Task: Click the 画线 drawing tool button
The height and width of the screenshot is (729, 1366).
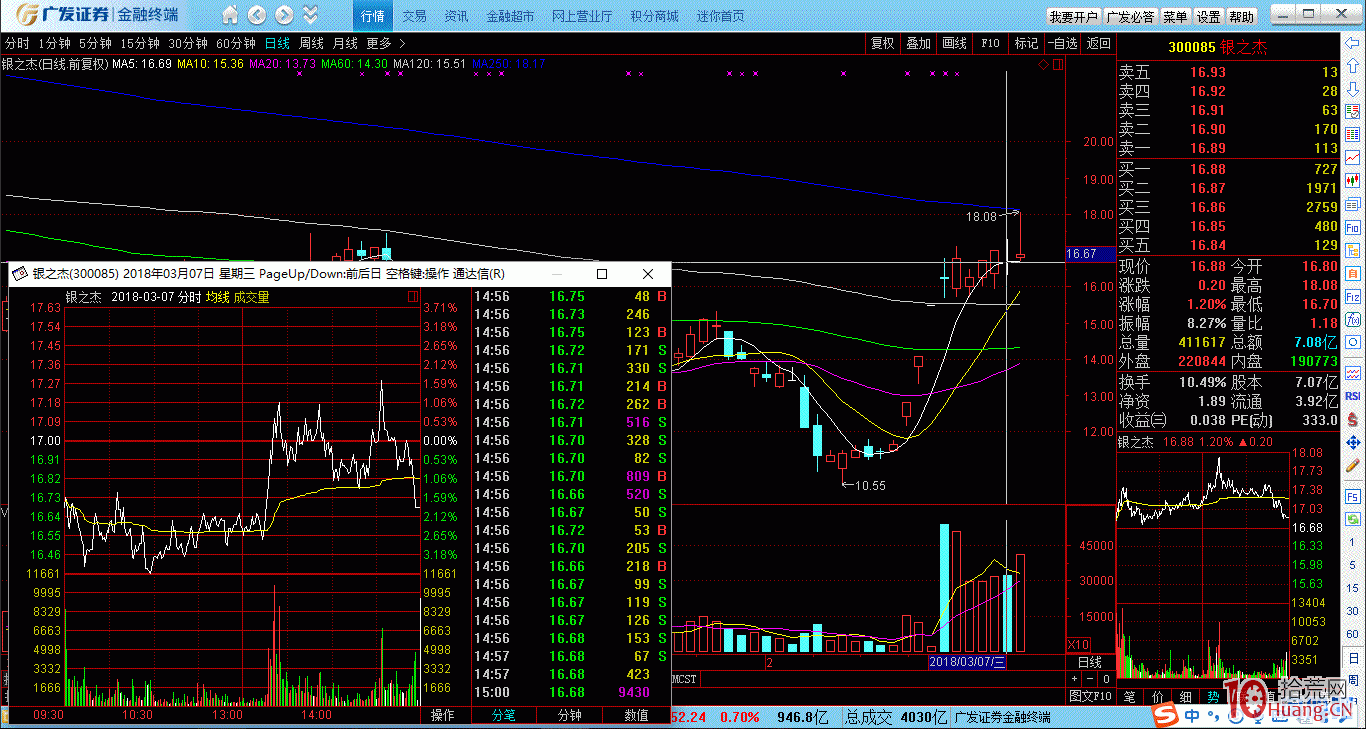Action: pos(954,44)
